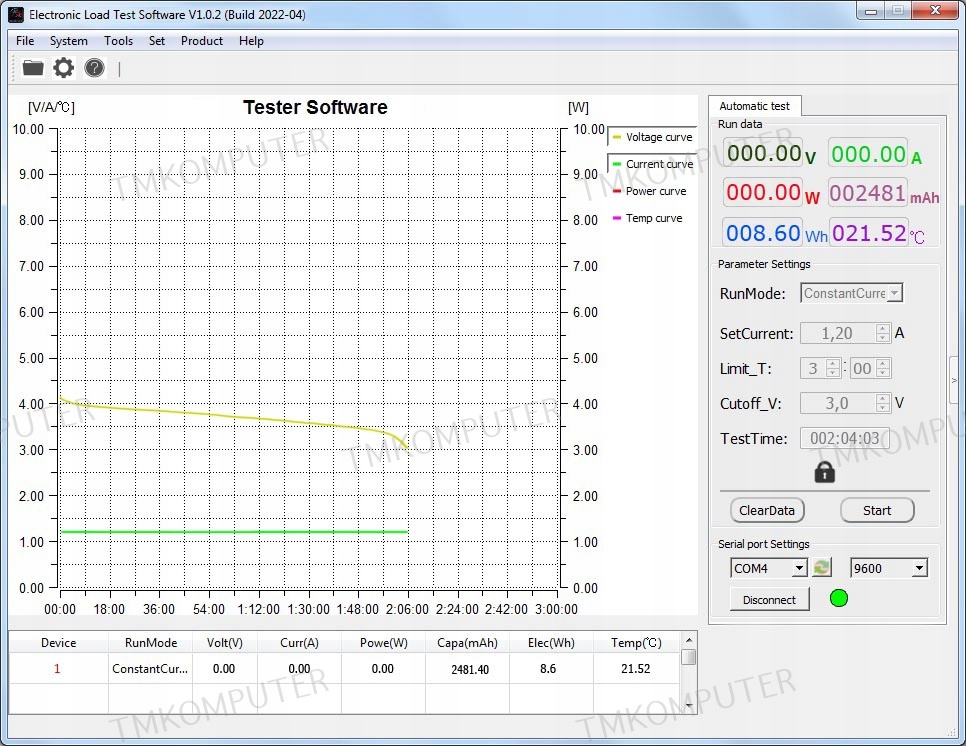Click the help question mark icon
The width and height of the screenshot is (966, 746).
94,68
